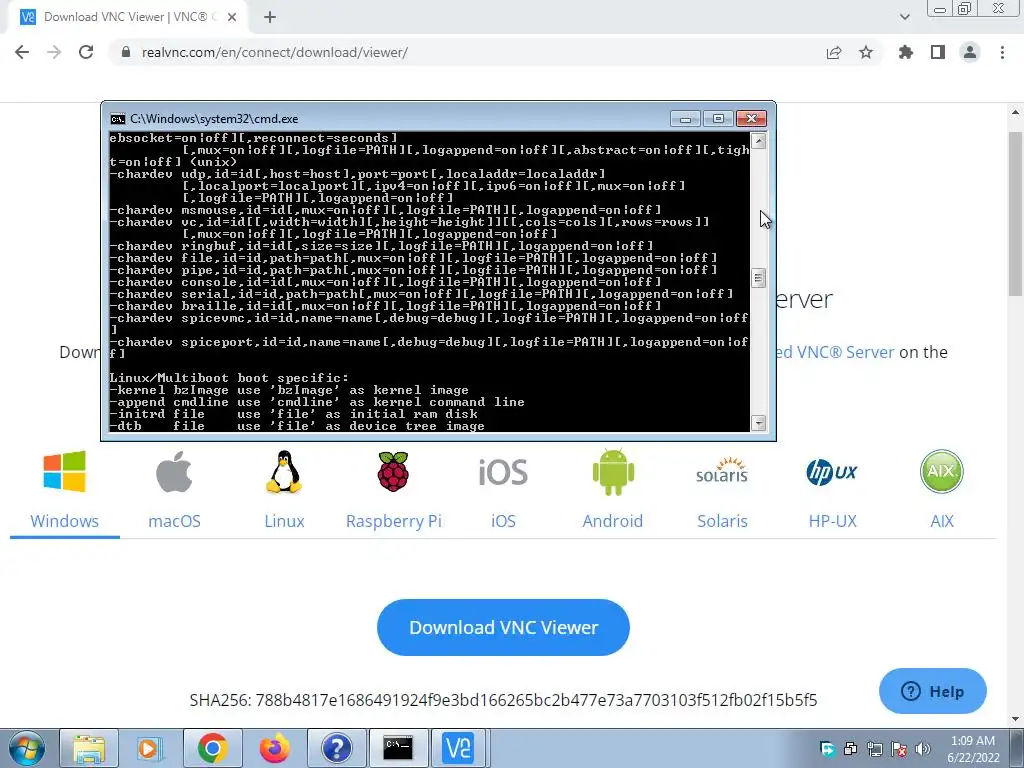This screenshot has height=768, width=1024.
Task: Open media player taskbar icon
Action: point(150,748)
